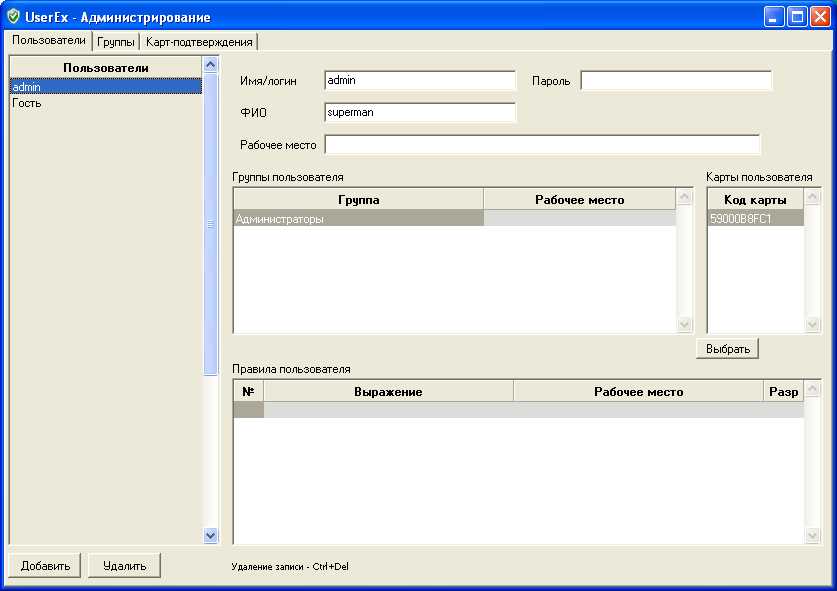This screenshot has width=837, height=591.
Task: Select the Гость user in the list
Action: pos(27,103)
